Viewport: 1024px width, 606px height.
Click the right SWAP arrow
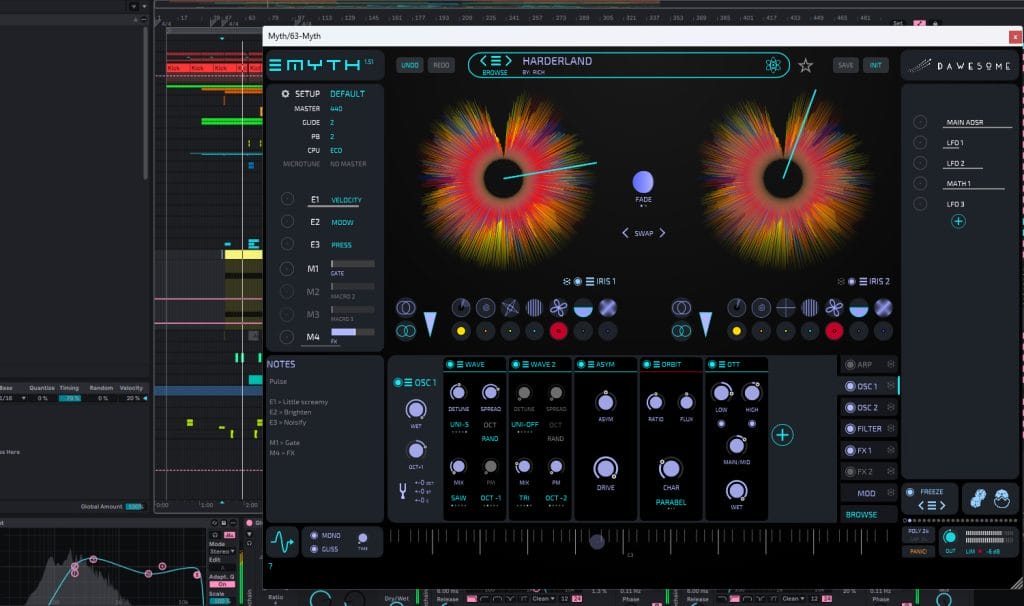click(x=661, y=233)
